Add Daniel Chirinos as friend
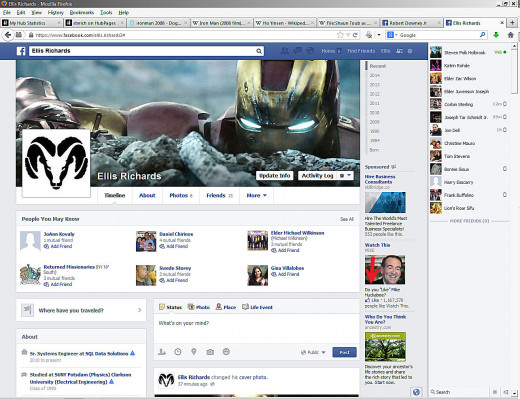This screenshot has width=520, height=399. pyautogui.click(x=174, y=246)
